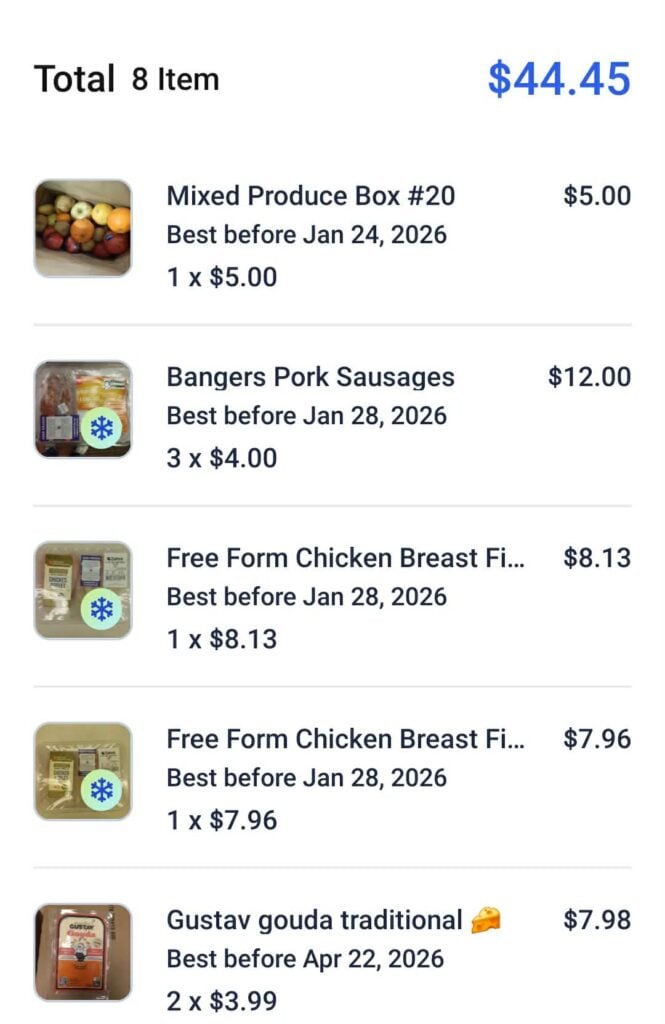
Task: Tap the Gustav gouda package thumbnail
Action: pos(82,952)
